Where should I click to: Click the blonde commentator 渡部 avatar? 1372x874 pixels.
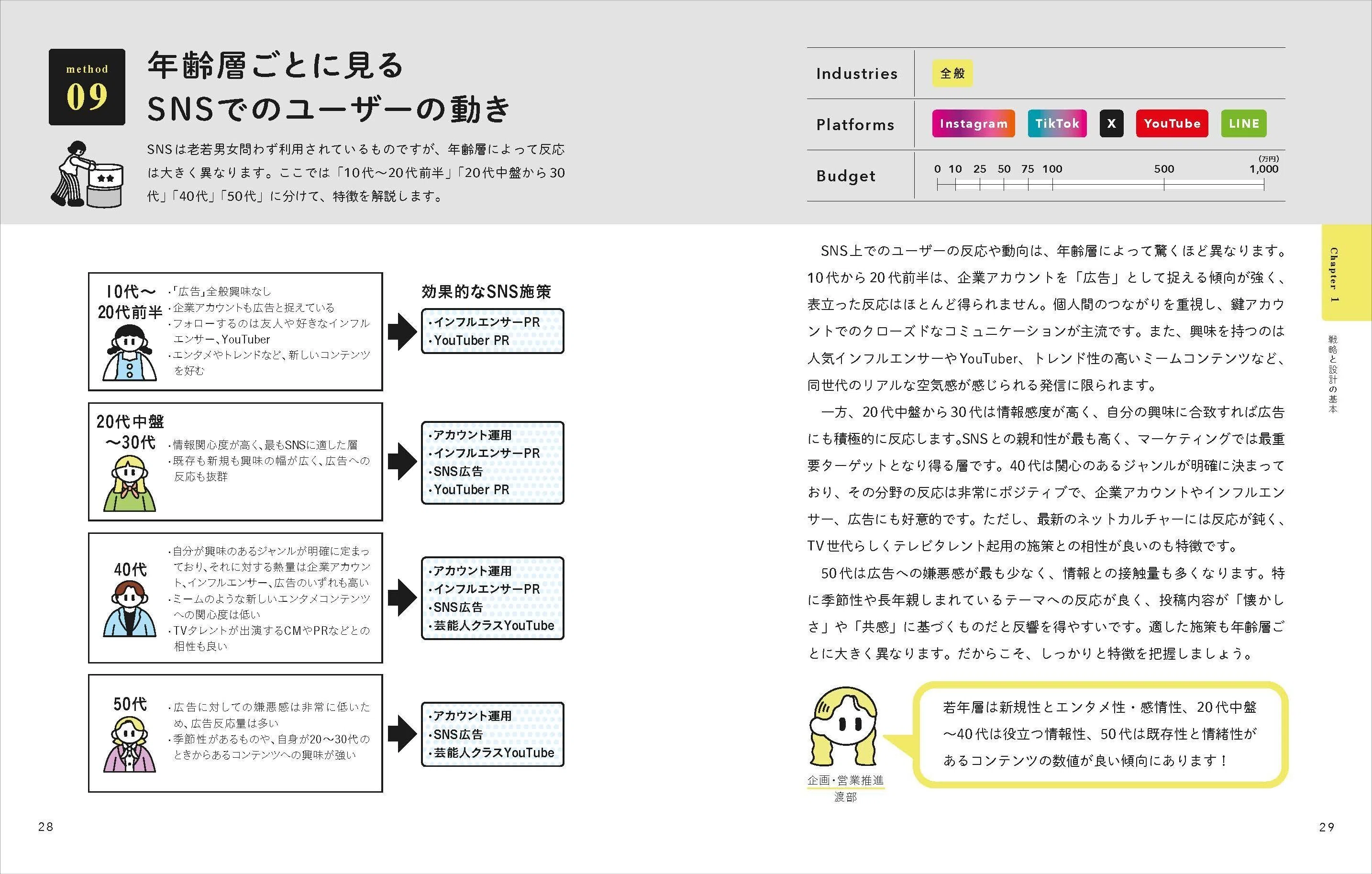843,727
